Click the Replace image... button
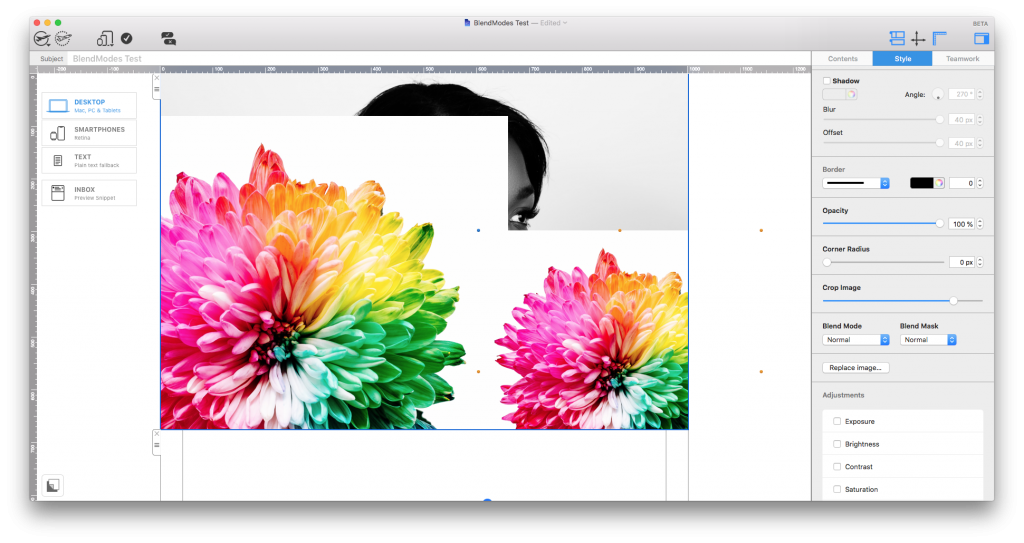This screenshot has height=543, width=1024. pos(856,368)
